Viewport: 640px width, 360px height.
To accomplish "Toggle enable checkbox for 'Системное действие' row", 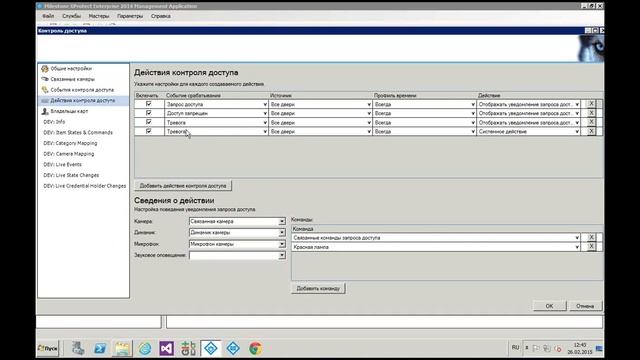I will (149, 131).
